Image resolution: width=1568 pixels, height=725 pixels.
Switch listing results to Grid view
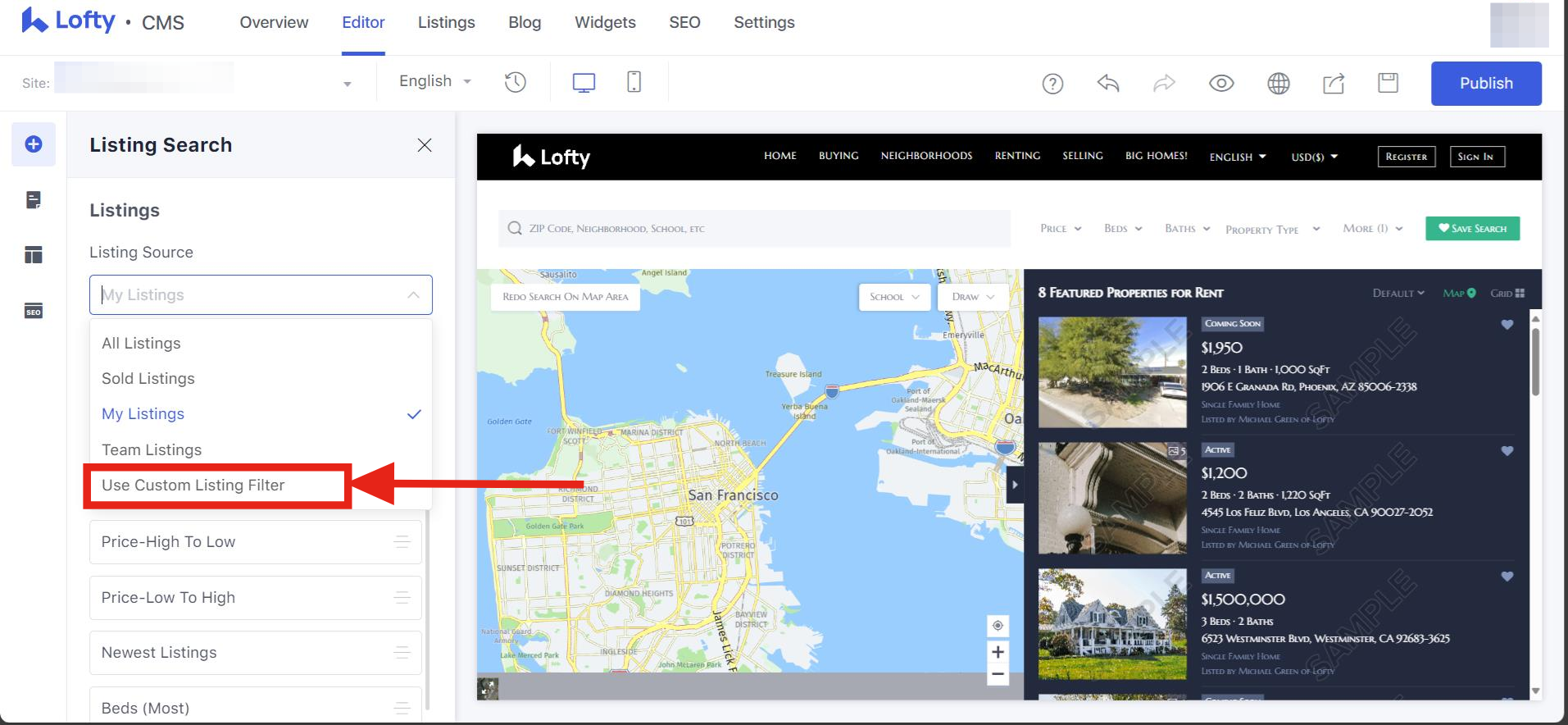1507,294
